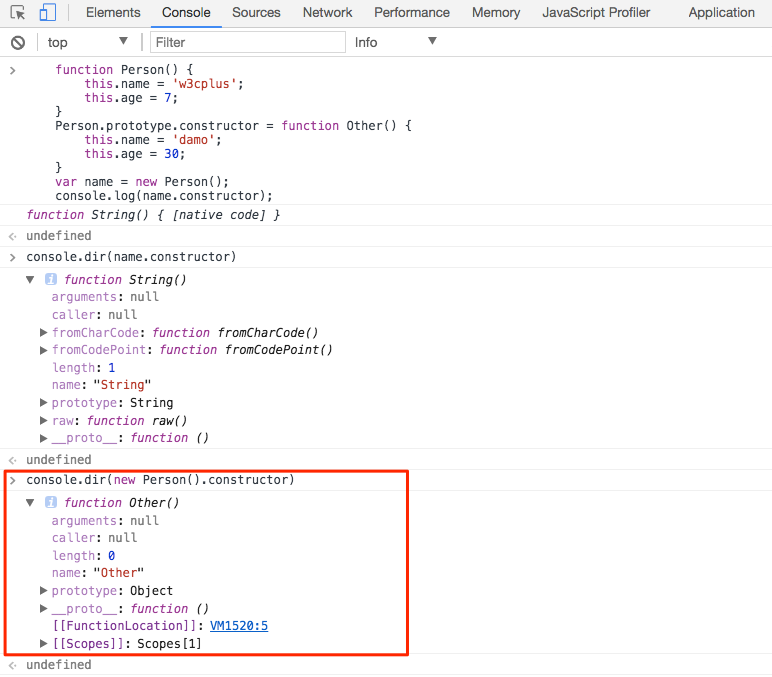Image resolution: width=772 pixels, height=677 pixels.
Task: Expand __proto__ under function Other()
Action: point(43,609)
